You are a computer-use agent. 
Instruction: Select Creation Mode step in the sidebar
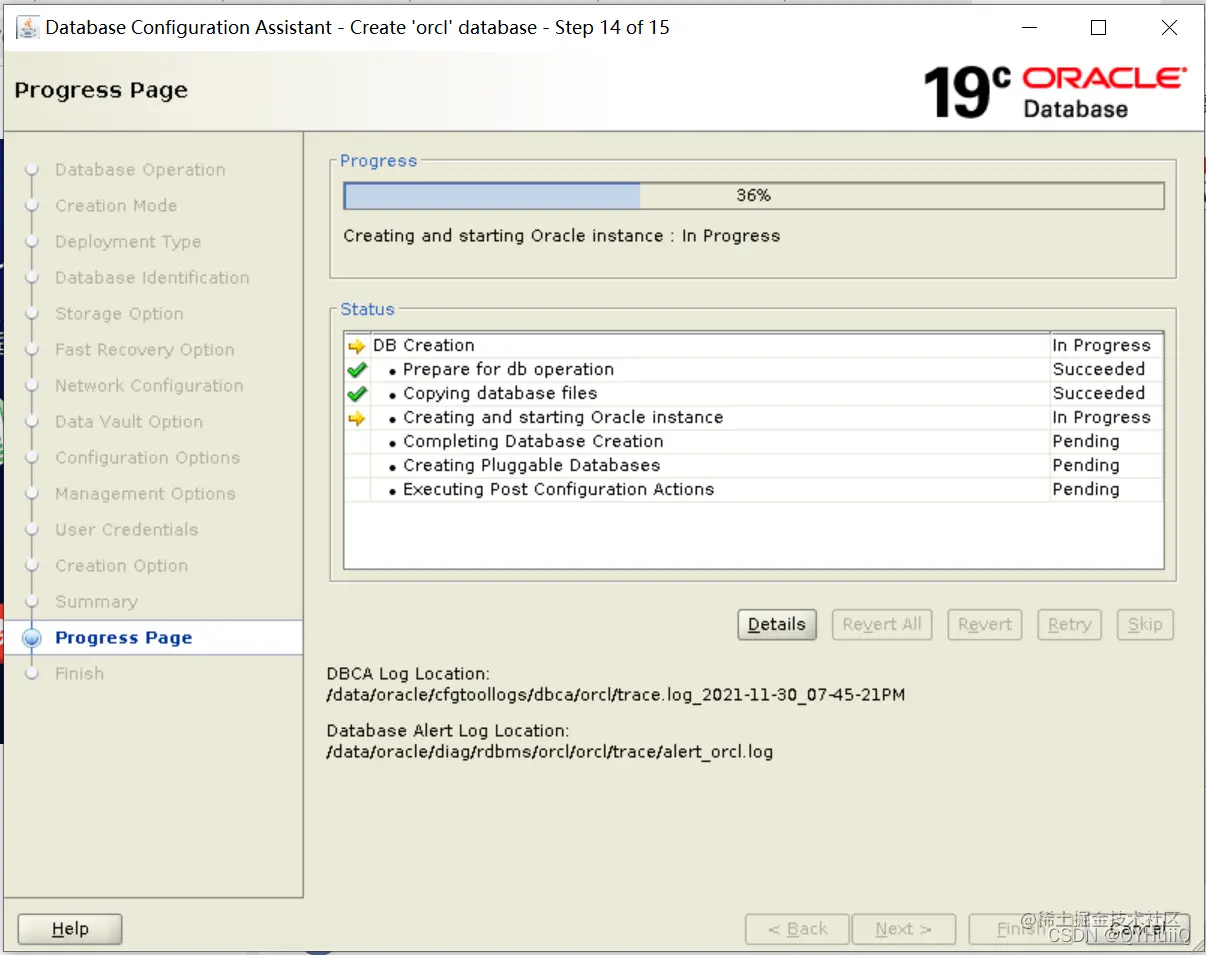coord(116,206)
